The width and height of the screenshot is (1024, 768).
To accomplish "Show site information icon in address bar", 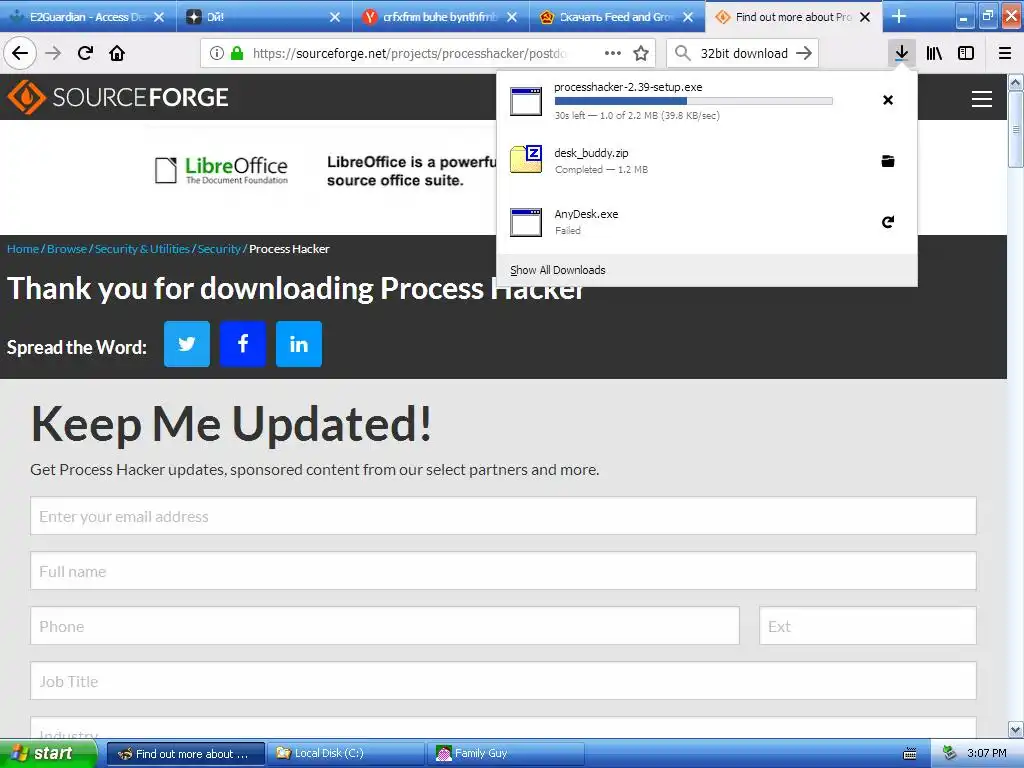I will (x=217, y=53).
